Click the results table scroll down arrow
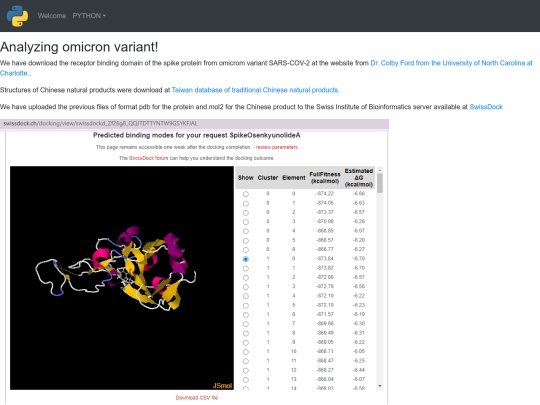The width and height of the screenshot is (540, 405). 380,386
